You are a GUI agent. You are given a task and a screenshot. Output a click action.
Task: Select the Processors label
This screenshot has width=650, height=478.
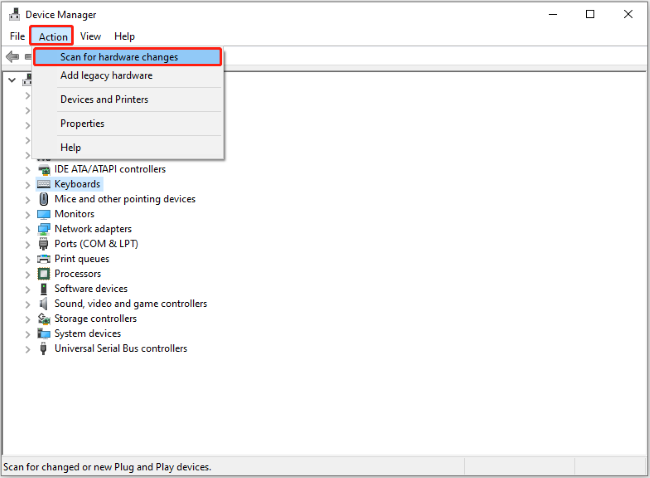pos(78,274)
